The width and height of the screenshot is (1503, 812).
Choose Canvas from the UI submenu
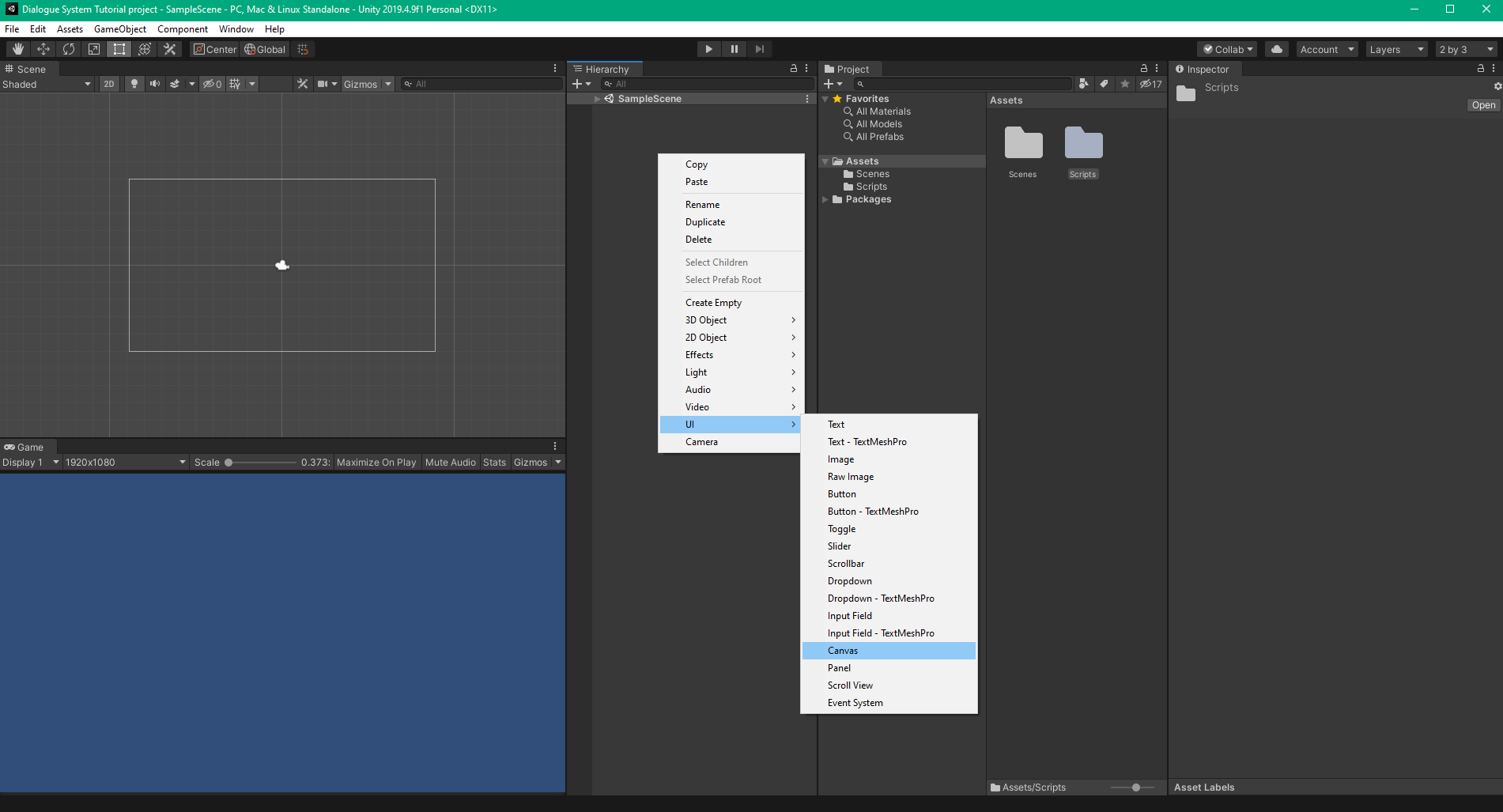[x=842, y=650]
